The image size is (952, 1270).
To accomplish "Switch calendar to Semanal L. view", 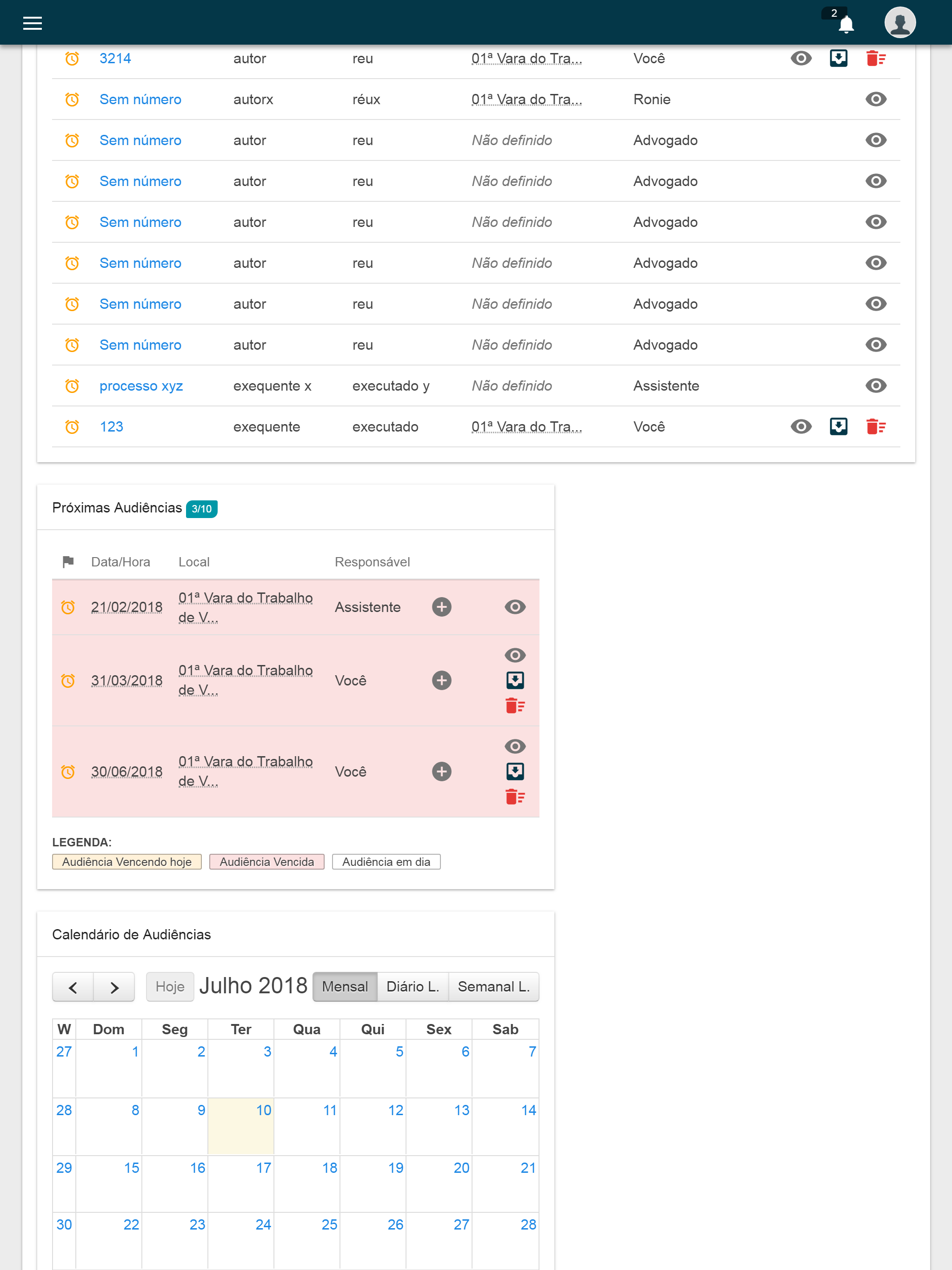I will click(493, 987).
